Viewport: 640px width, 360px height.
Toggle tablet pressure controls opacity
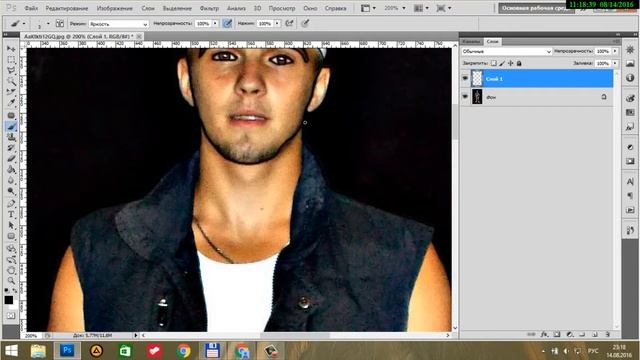pyautogui.click(x=227, y=23)
